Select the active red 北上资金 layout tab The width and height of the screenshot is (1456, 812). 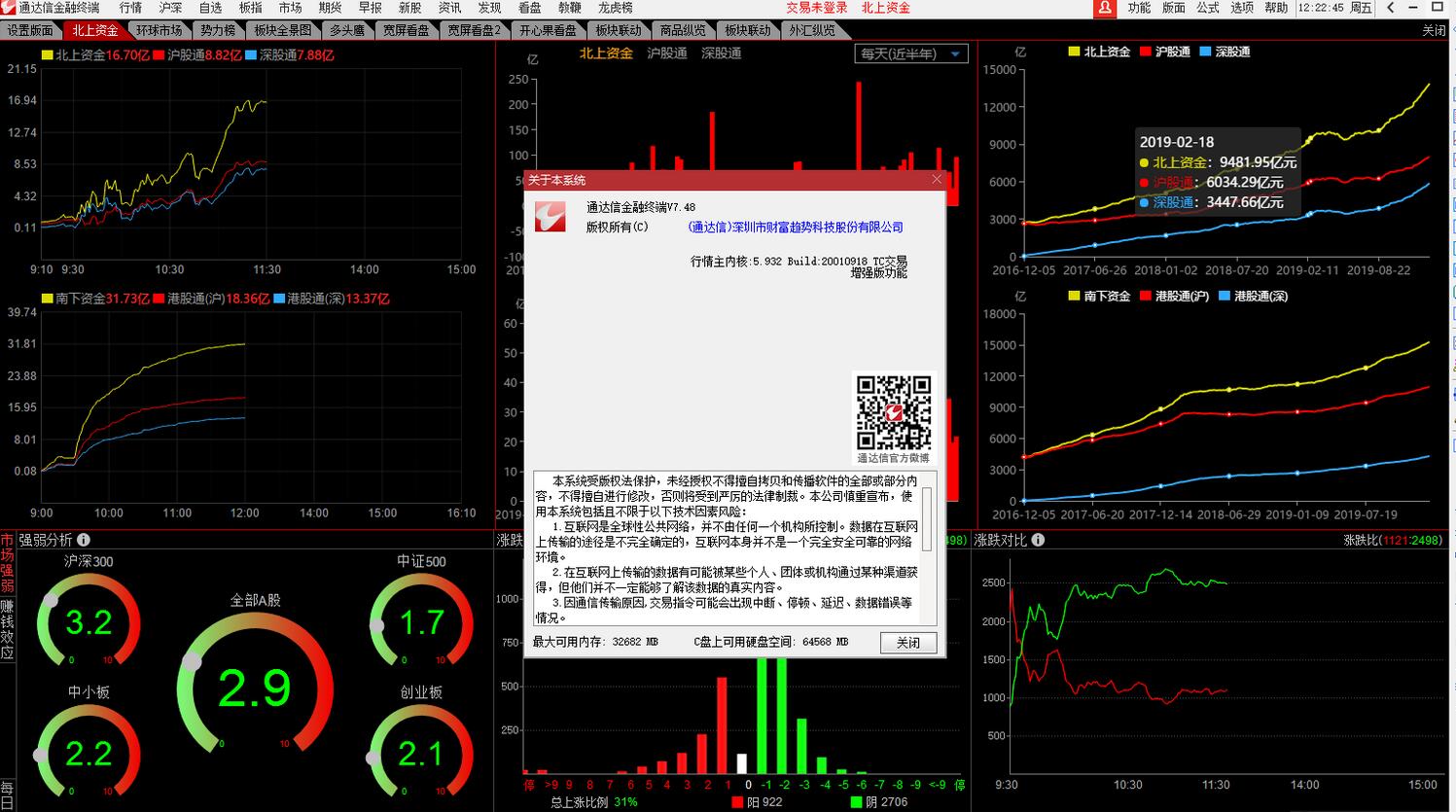tap(94, 30)
